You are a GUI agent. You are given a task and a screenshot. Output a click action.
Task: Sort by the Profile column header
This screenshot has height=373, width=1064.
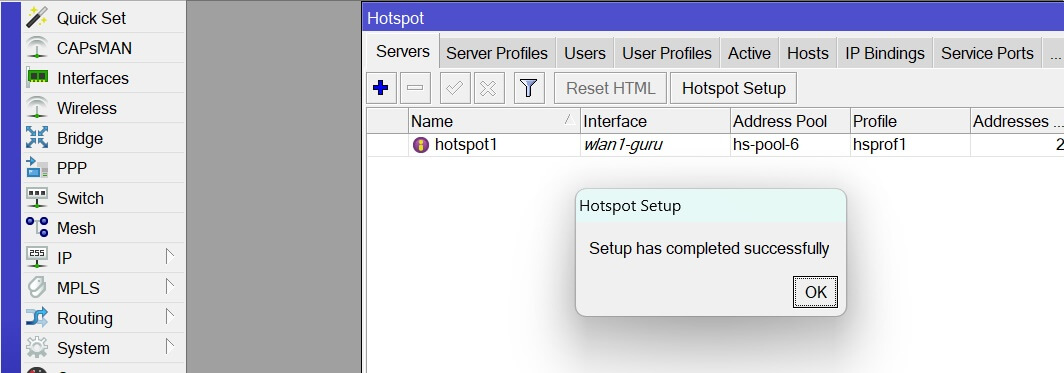pyautogui.click(x=911, y=121)
